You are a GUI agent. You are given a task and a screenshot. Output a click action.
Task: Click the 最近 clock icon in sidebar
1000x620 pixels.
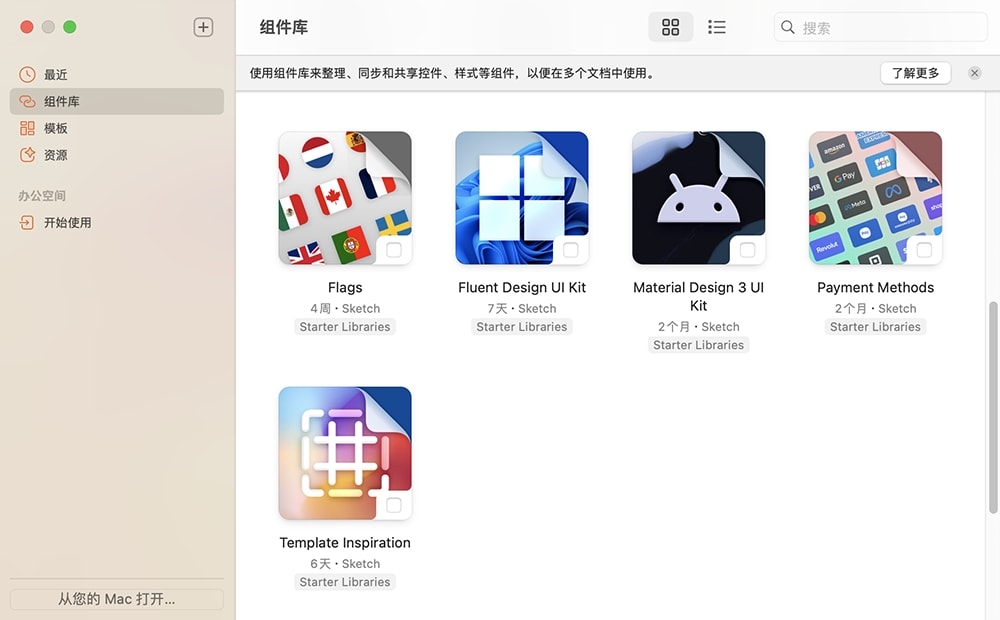[x=27, y=75]
